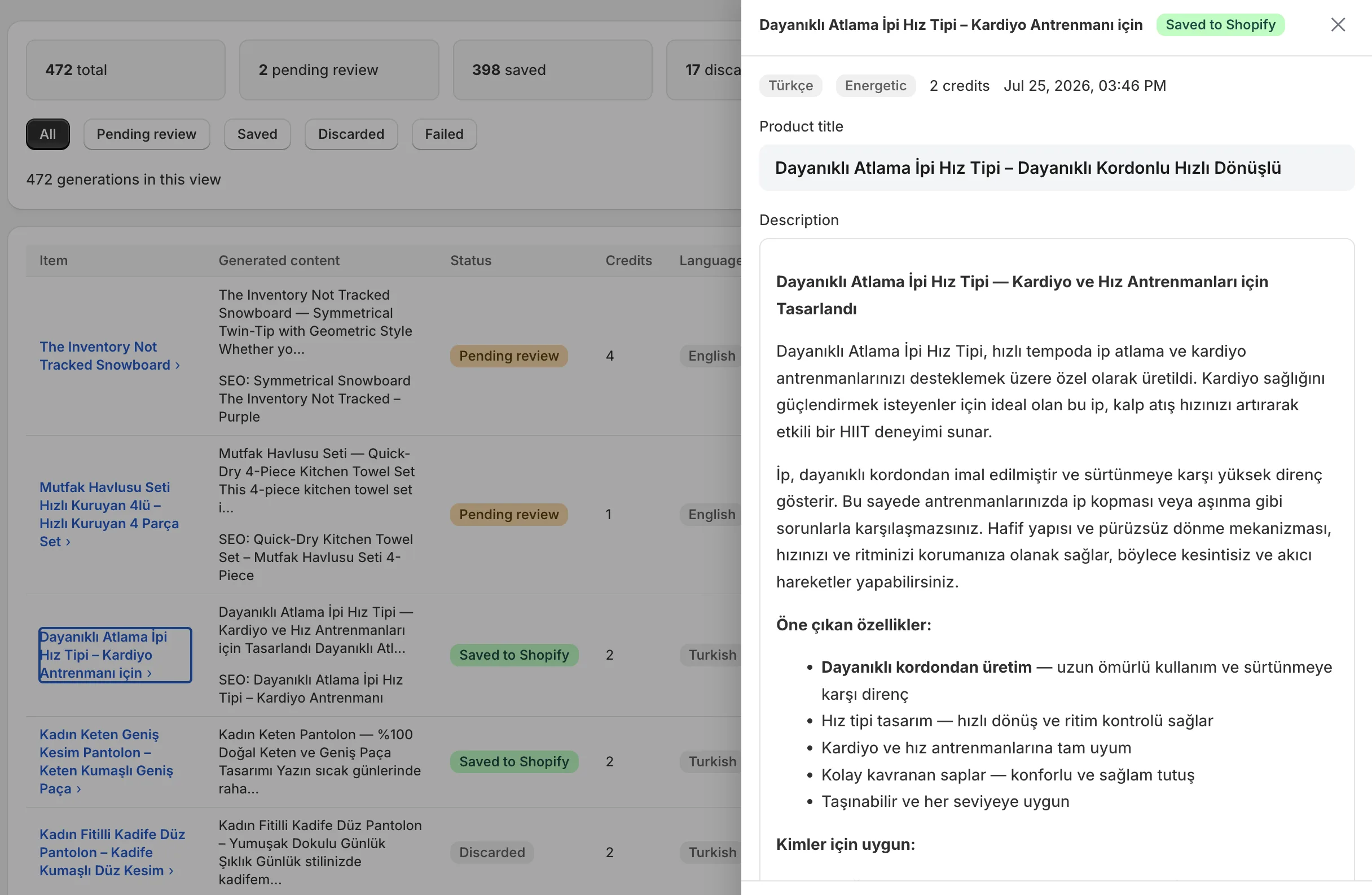Click the Generated content column header
Viewport: 1372px width, 895px height.
279,261
